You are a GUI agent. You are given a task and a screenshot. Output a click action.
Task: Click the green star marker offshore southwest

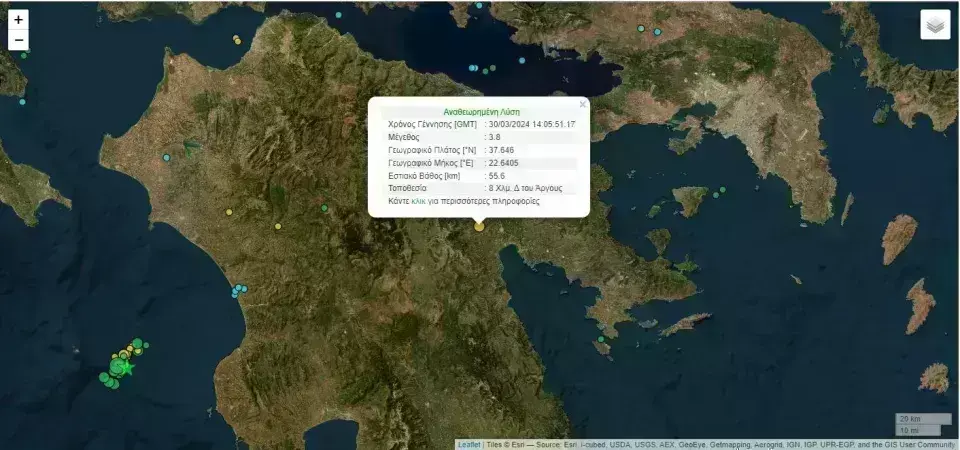point(127,368)
